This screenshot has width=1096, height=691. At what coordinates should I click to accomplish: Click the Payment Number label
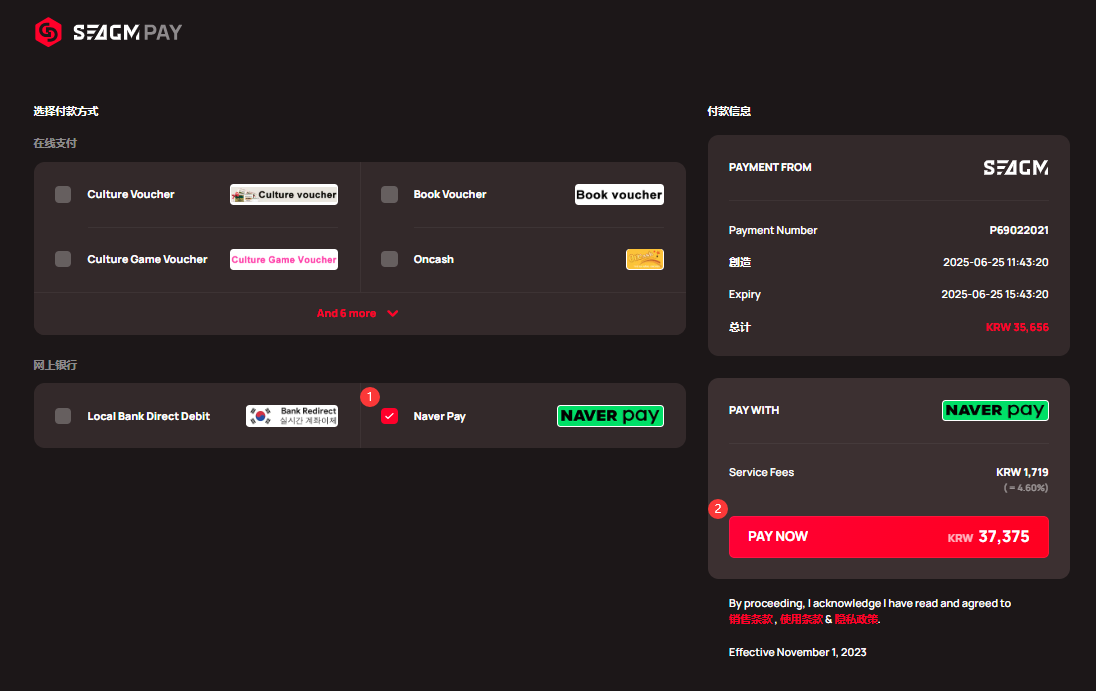point(773,230)
